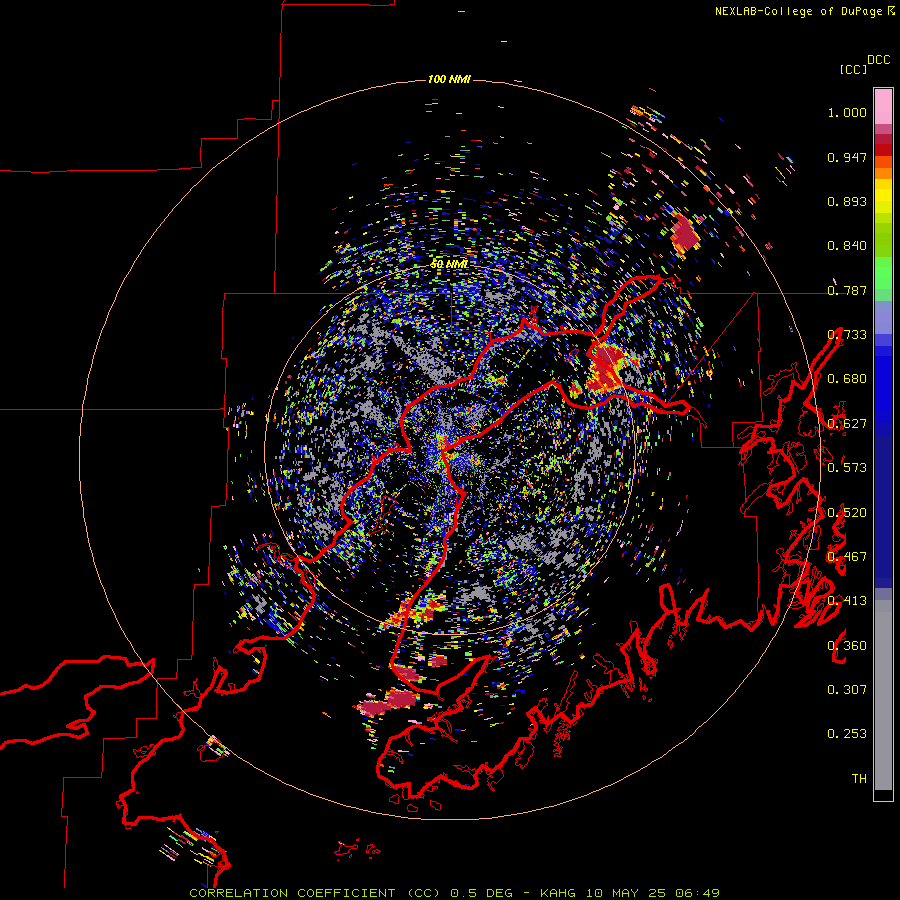Click the 06:49 time in the caption
Image resolution: width=900 pixels, height=900 pixels.
[x=697, y=893]
